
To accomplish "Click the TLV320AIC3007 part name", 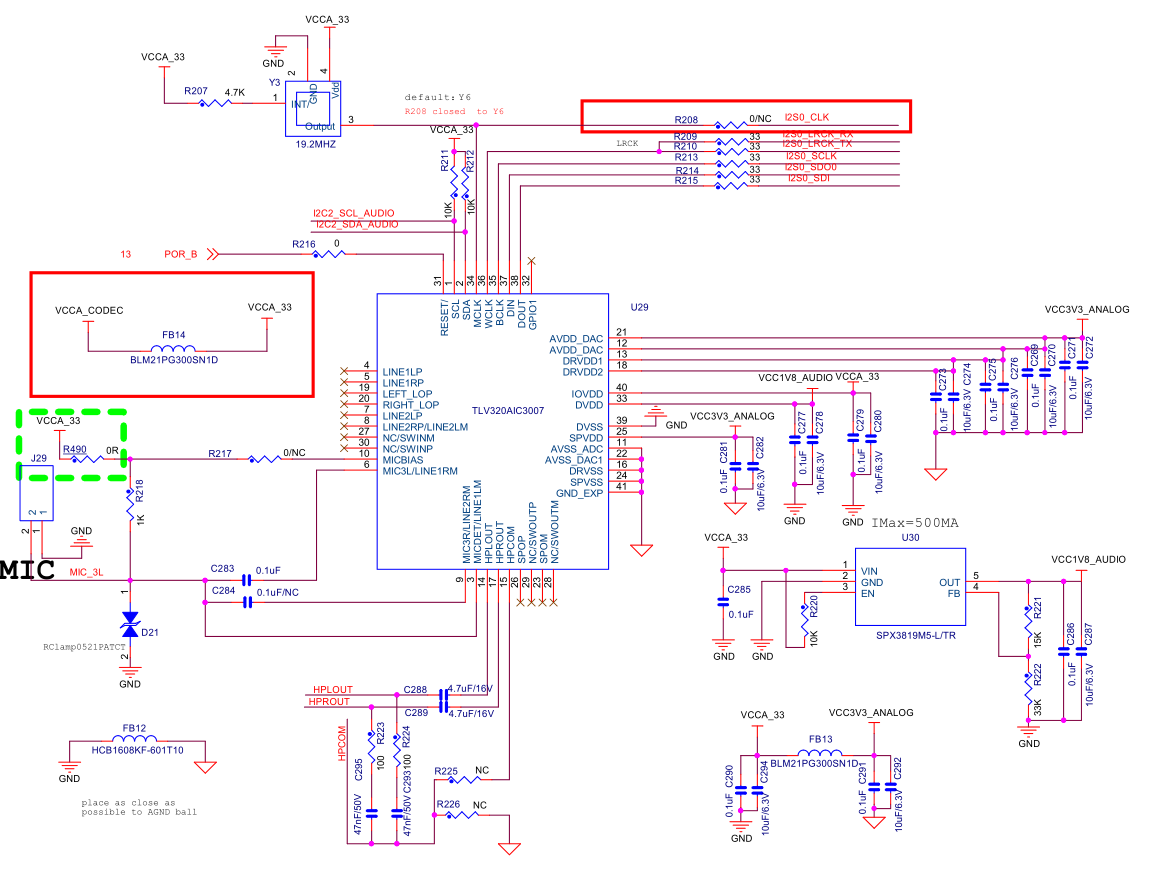I will click(507, 411).
